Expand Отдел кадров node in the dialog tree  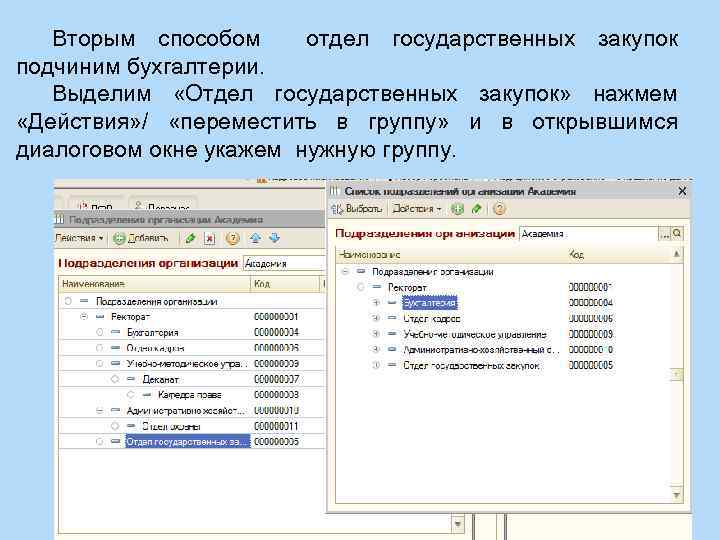click(376, 318)
